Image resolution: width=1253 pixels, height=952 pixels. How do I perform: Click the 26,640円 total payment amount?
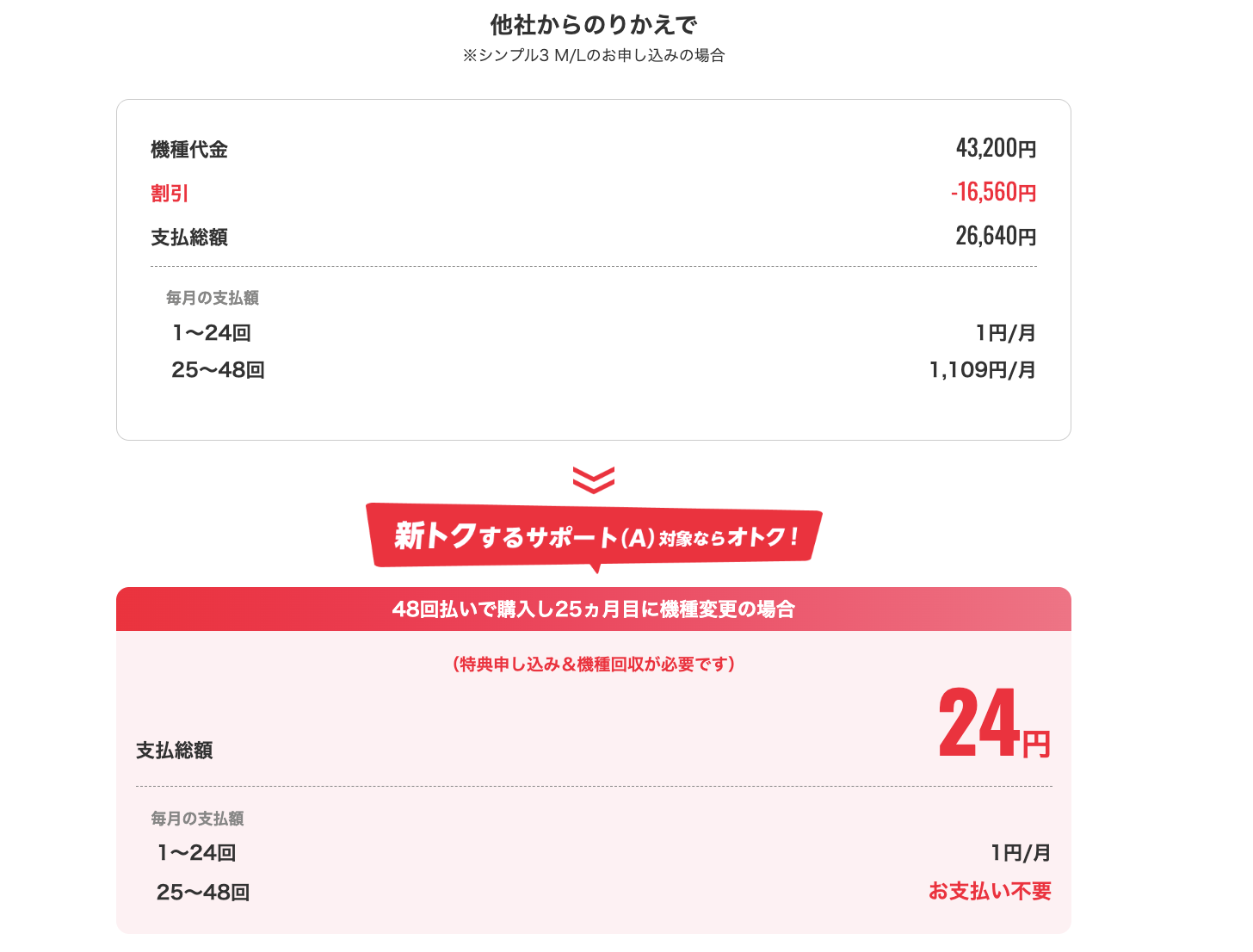996,236
